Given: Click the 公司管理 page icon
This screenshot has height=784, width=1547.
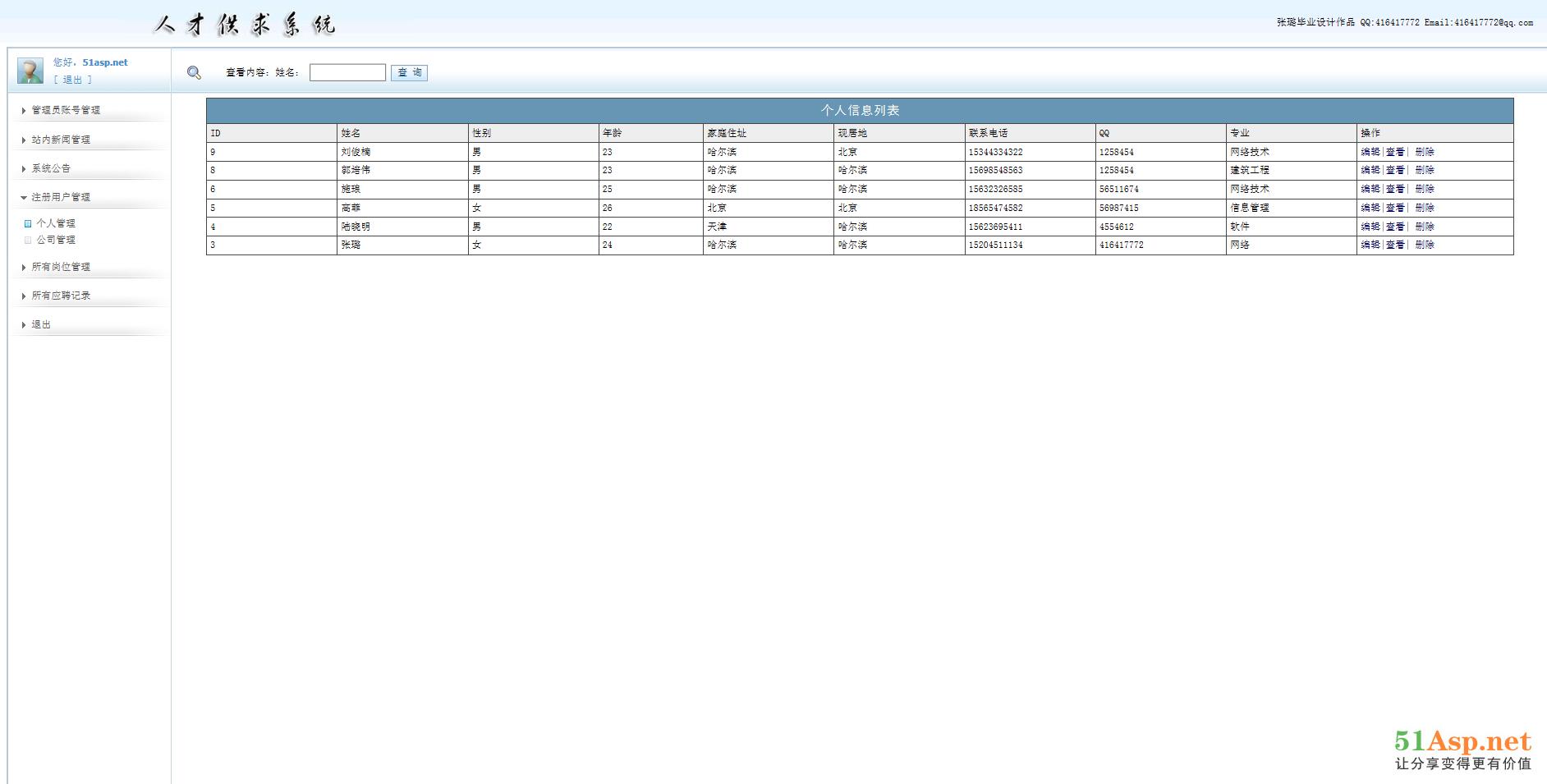Looking at the screenshot, I should [28, 241].
